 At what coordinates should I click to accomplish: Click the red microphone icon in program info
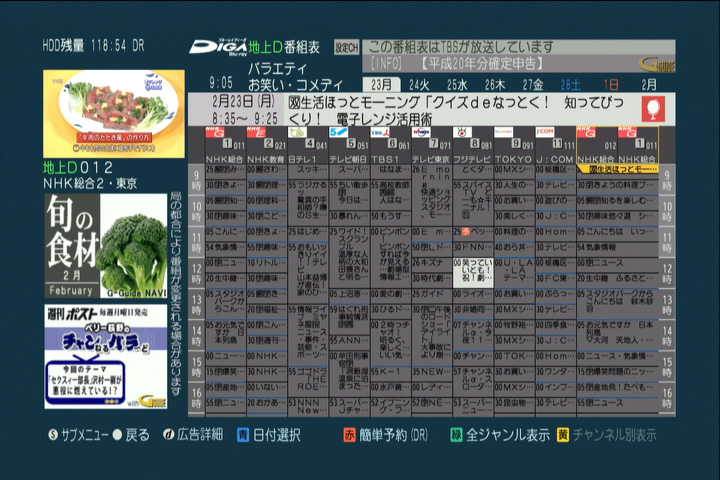653,109
